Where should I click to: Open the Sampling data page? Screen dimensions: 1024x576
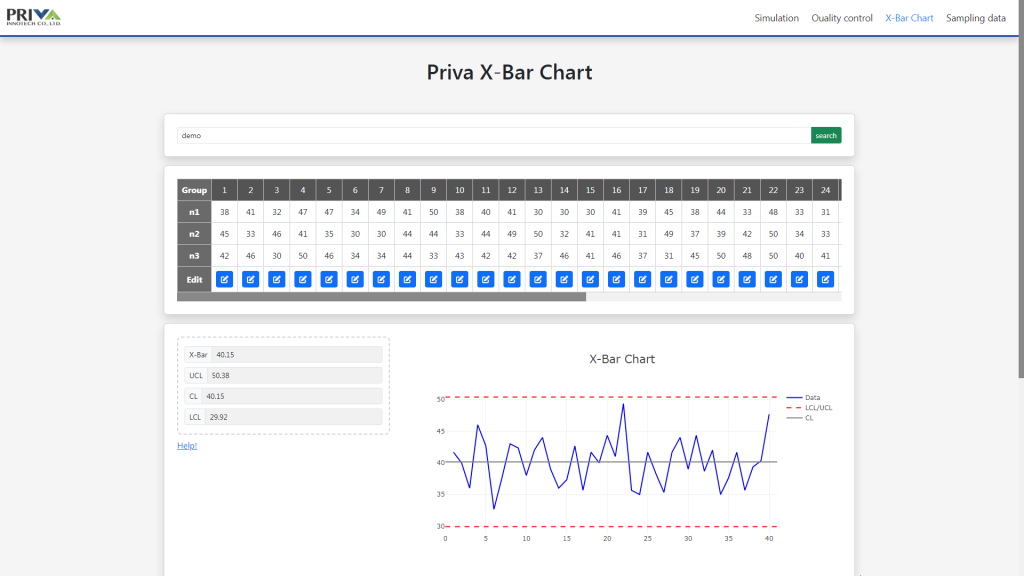tap(976, 18)
